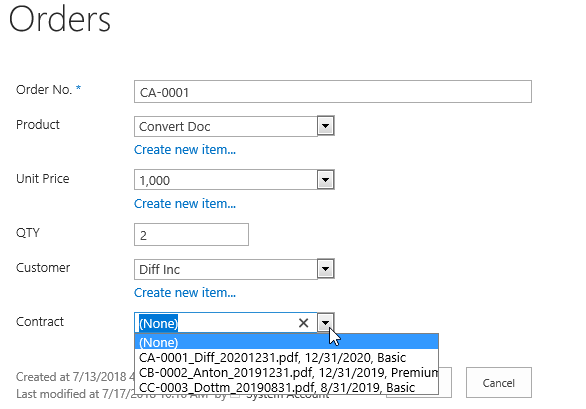Click the Product field showing Convert Doc
The height and width of the screenshot is (409, 586).
(226, 126)
